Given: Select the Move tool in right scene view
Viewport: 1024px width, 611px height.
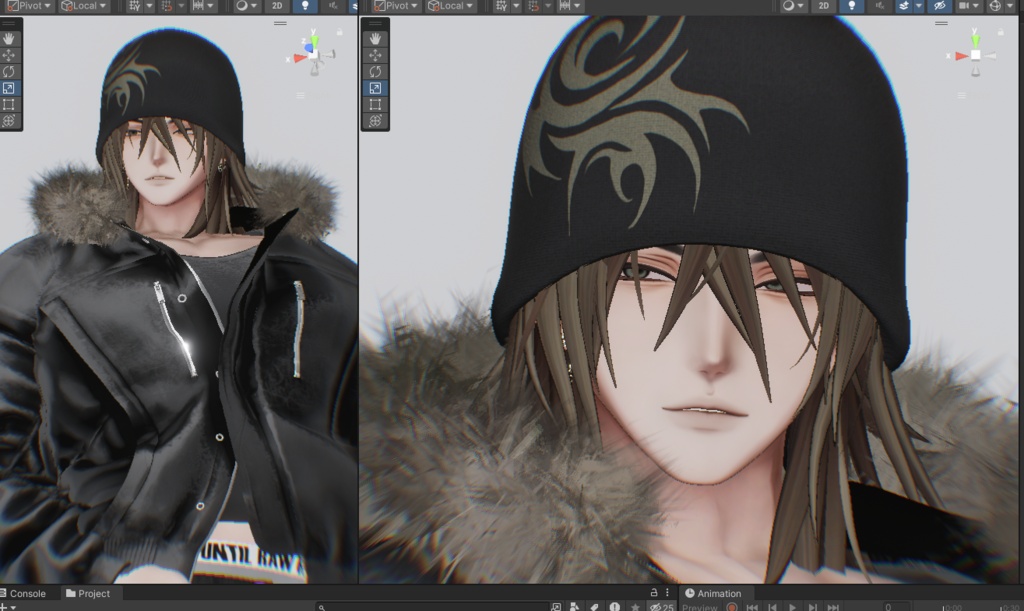Looking at the screenshot, I should pyautogui.click(x=375, y=55).
